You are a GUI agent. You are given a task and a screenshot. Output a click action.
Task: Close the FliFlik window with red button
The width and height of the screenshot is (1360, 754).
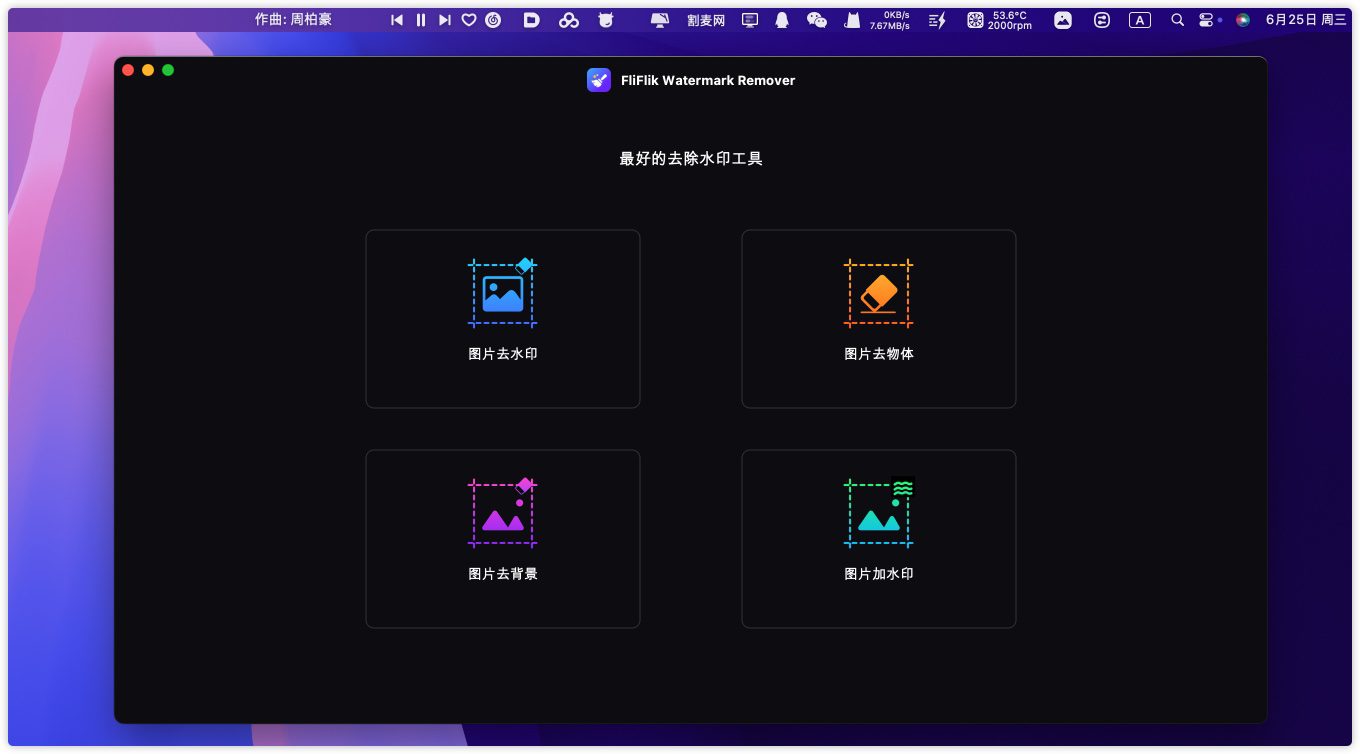[128, 70]
